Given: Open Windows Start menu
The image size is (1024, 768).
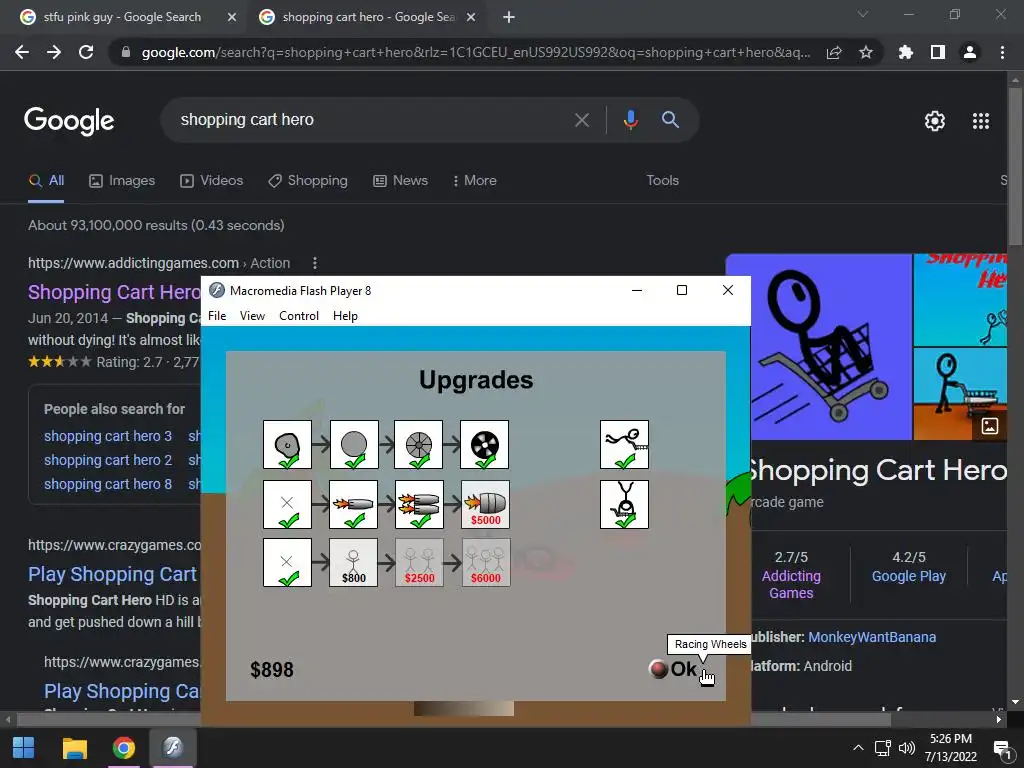Looking at the screenshot, I should [24, 748].
